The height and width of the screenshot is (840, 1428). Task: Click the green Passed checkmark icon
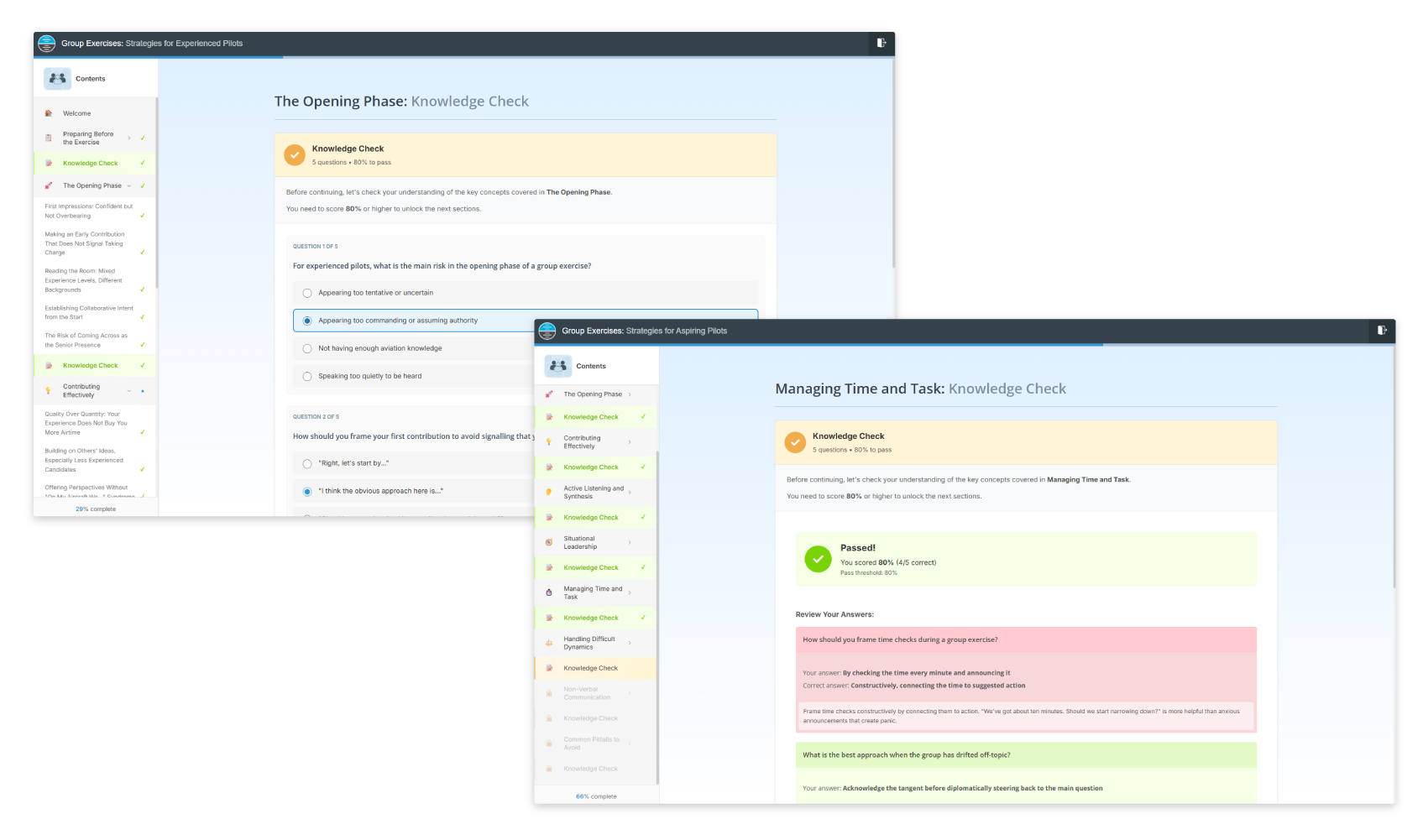click(x=818, y=559)
